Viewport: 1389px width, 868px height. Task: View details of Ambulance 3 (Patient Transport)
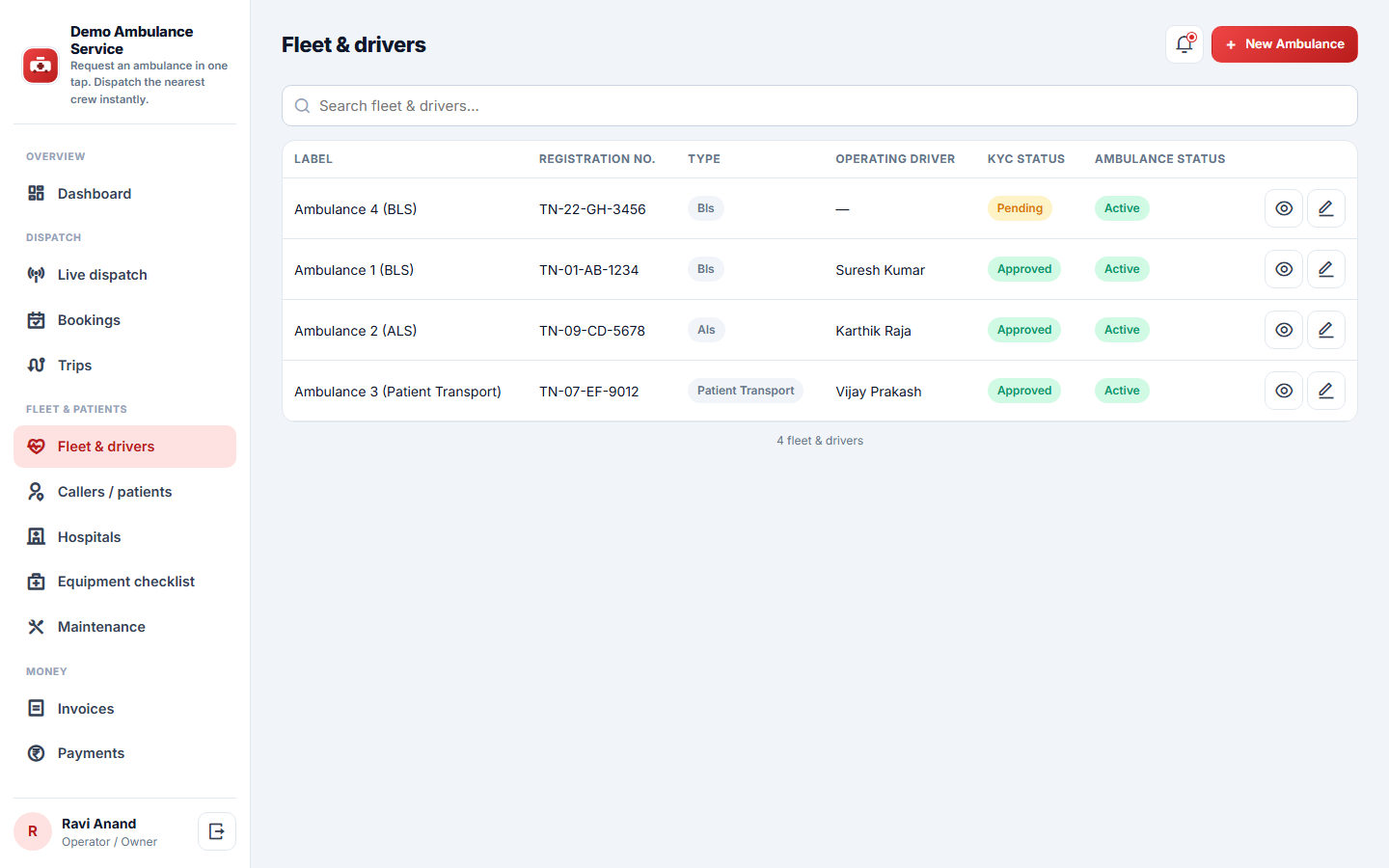pyautogui.click(x=1284, y=391)
